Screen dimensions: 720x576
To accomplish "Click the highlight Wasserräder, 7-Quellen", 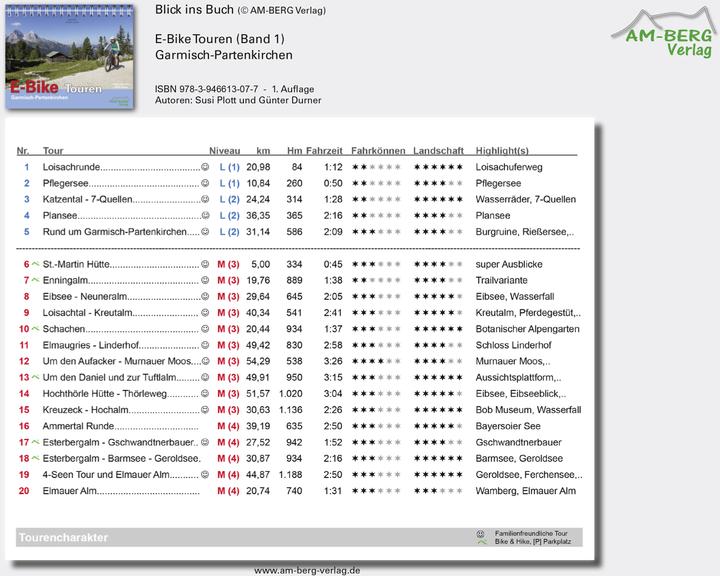I will (x=525, y=199).
